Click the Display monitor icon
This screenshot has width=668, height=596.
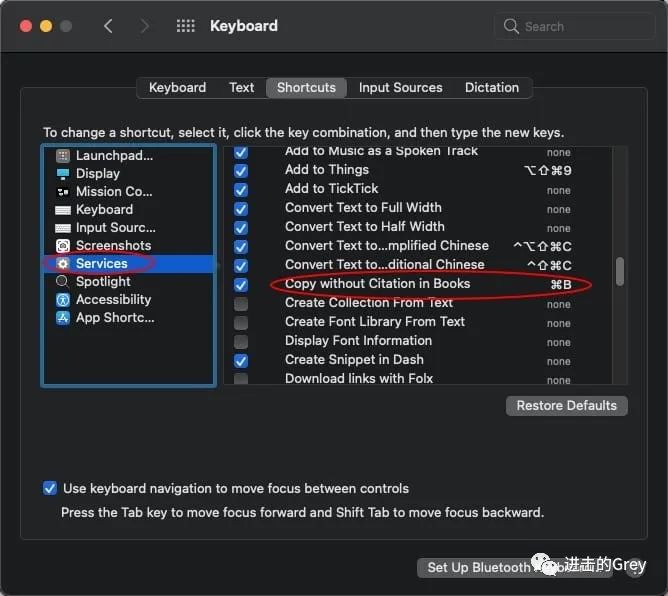63,174
